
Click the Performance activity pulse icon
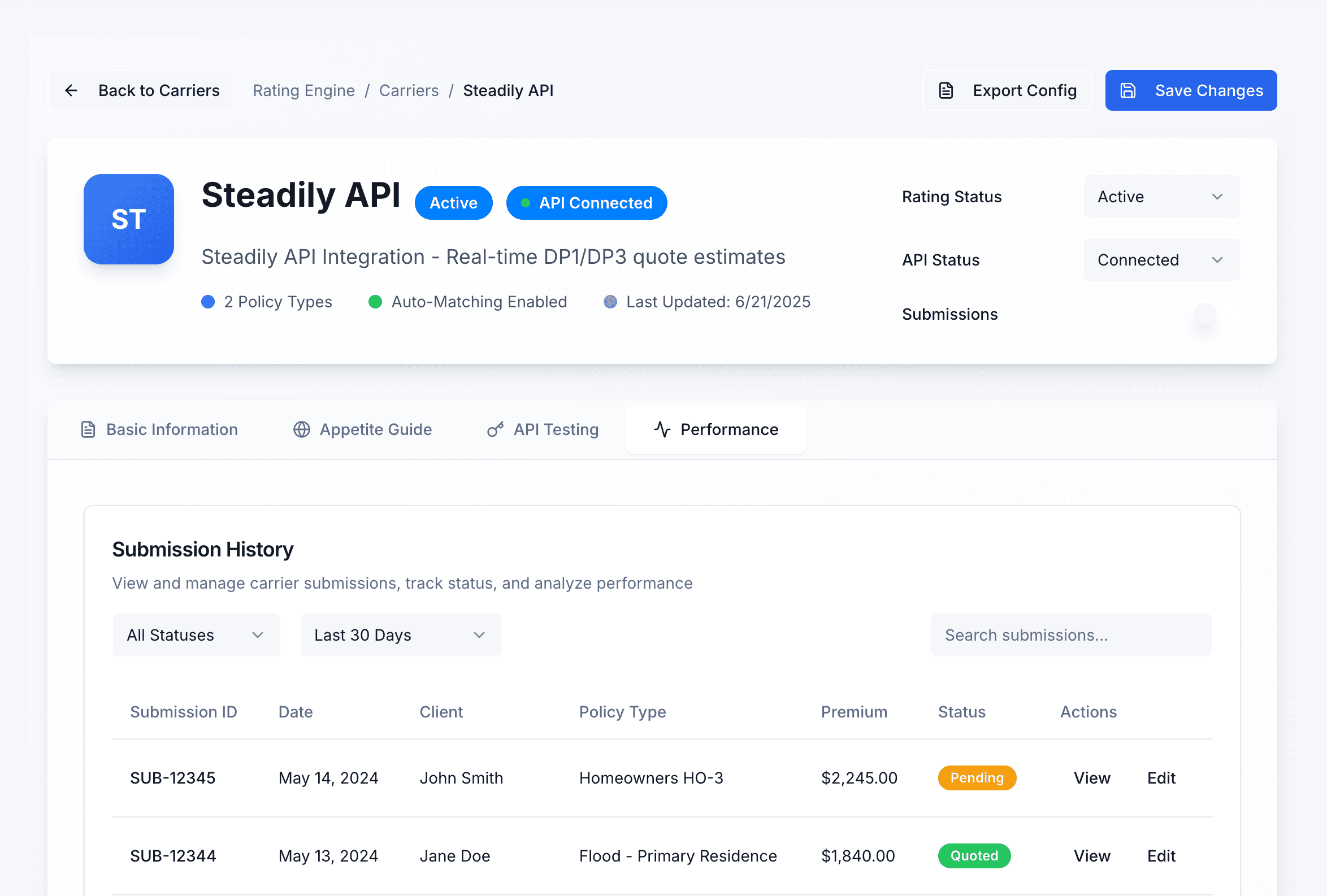point(662,429)
